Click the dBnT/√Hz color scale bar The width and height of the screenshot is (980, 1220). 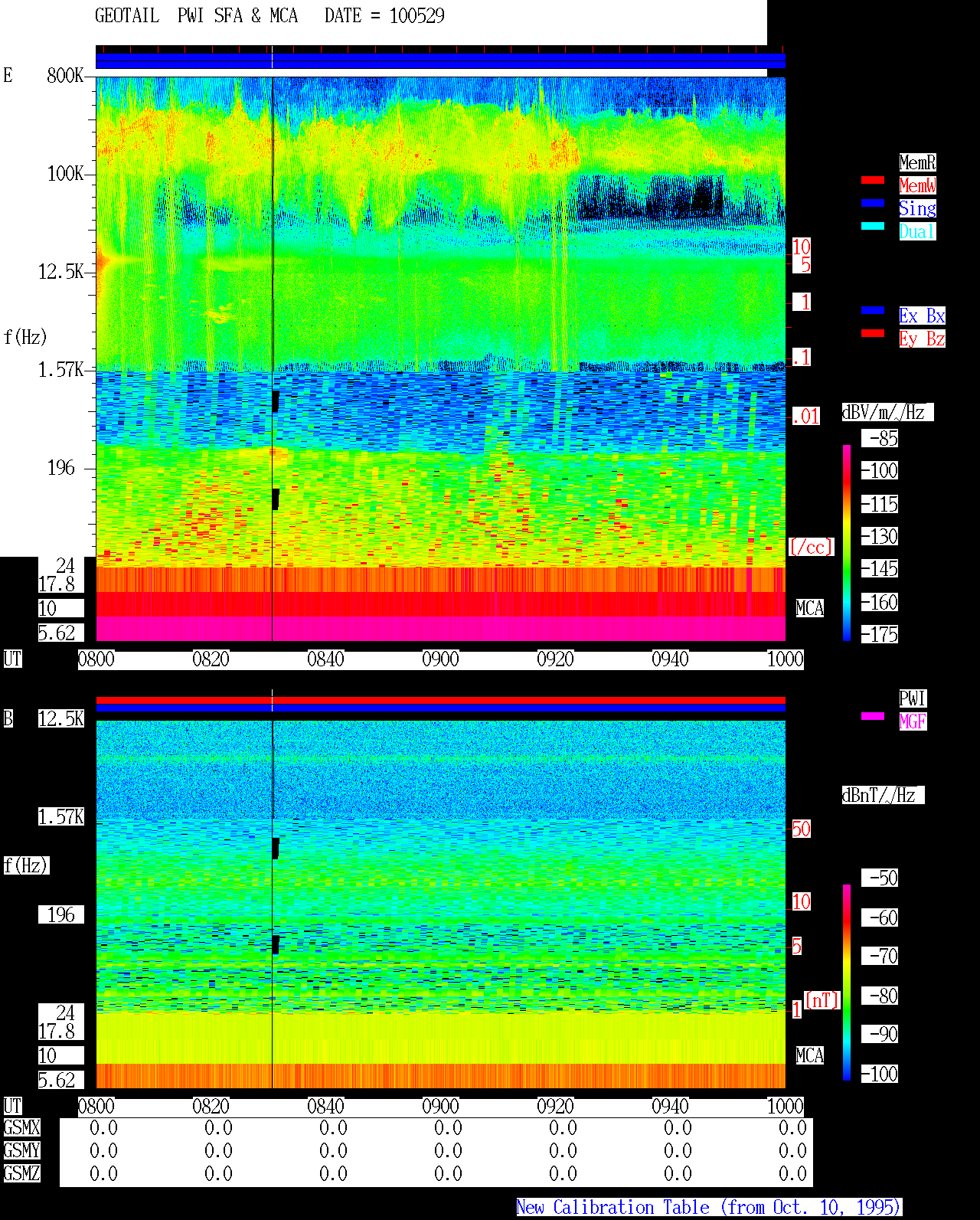point(847,983)
